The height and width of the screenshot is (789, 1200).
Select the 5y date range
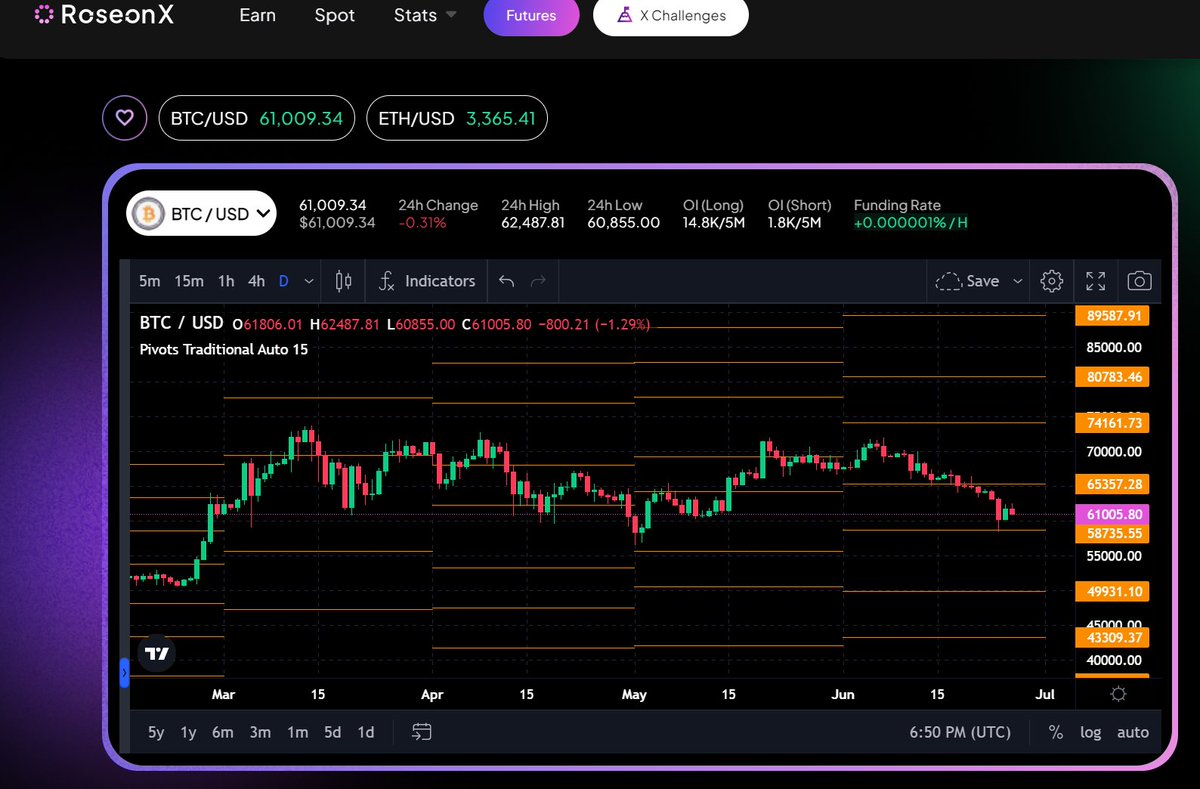(156, 732)
